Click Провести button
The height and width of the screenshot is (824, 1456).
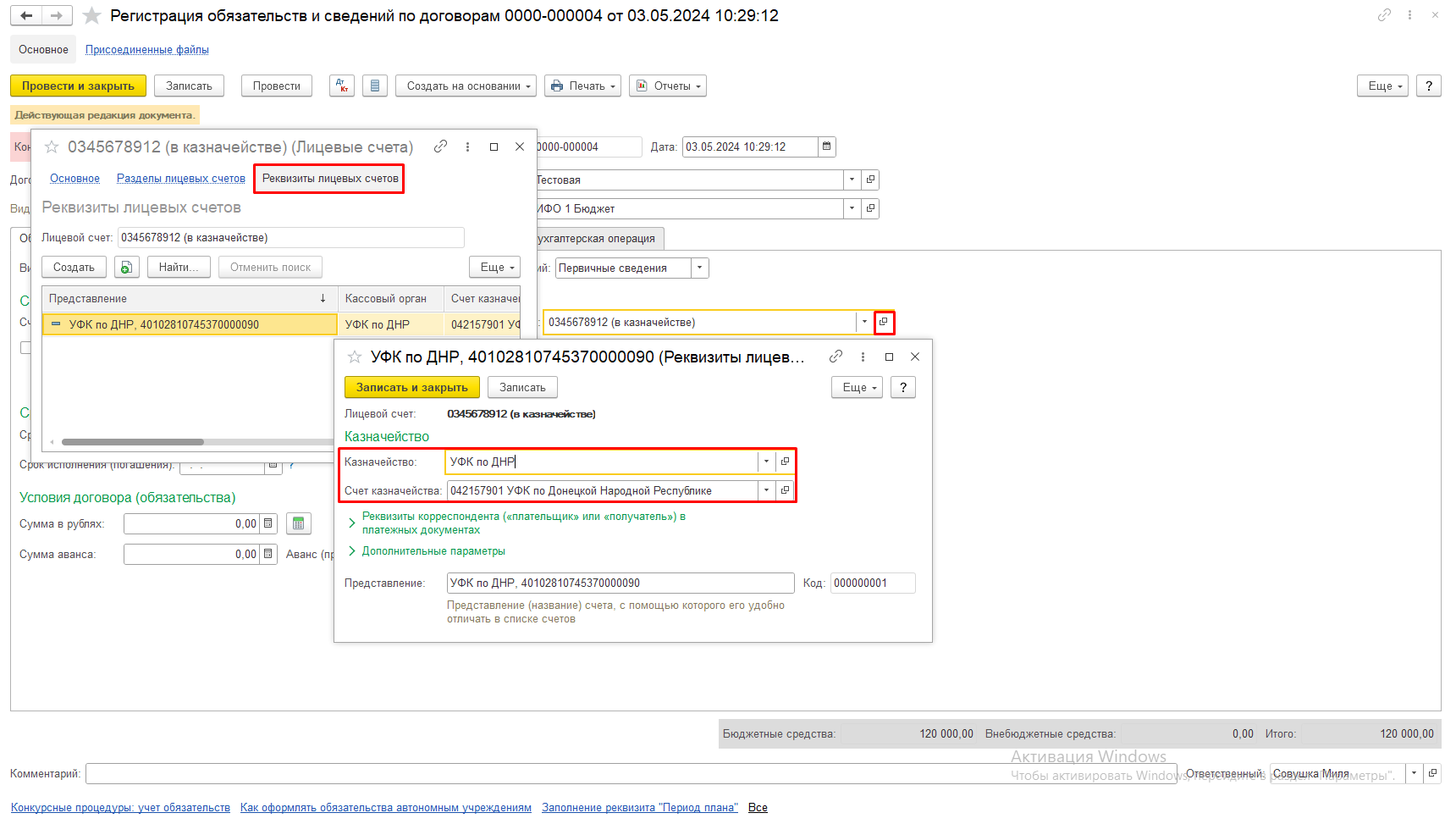[x=277, y=86]
